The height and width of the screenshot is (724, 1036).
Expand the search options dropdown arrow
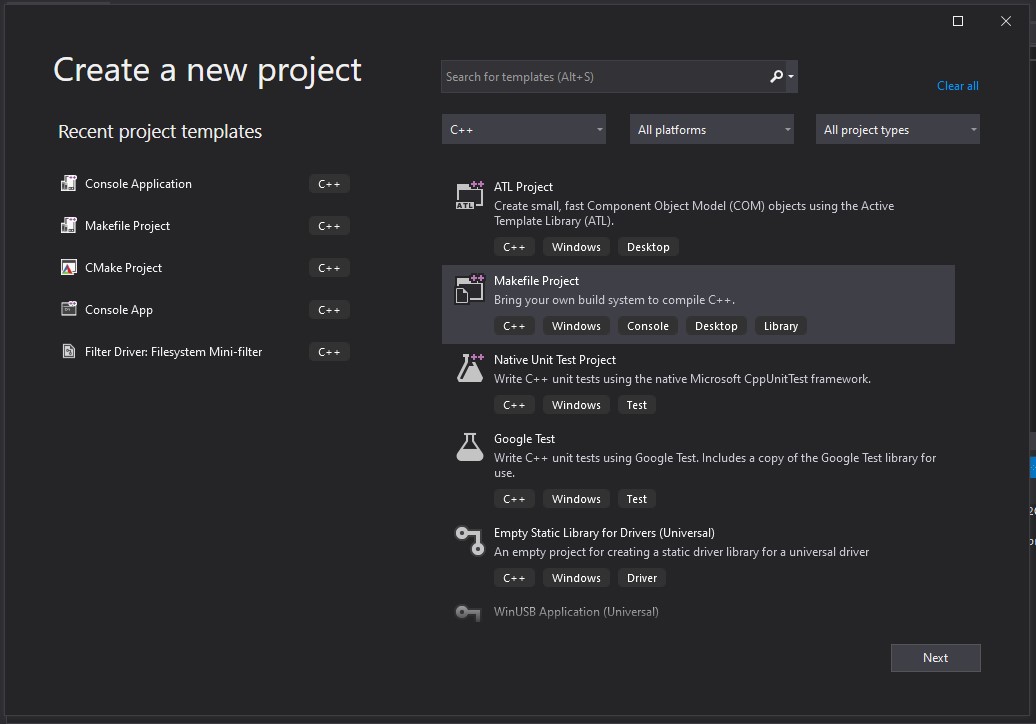click(x=791, y=77)
